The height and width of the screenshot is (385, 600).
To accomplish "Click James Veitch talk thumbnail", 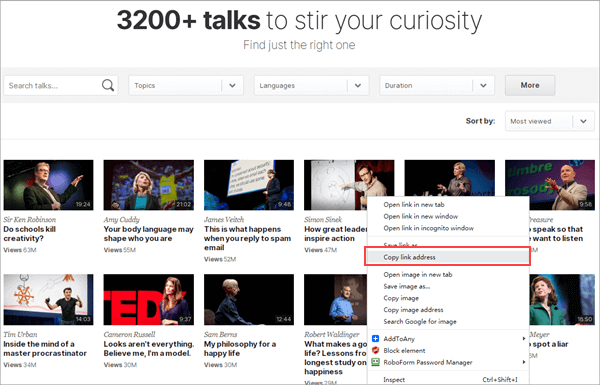I will 249,185.
